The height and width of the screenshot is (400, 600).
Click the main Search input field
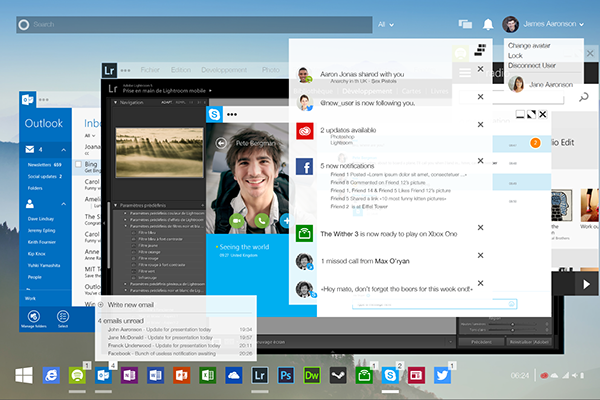(194, 24)
